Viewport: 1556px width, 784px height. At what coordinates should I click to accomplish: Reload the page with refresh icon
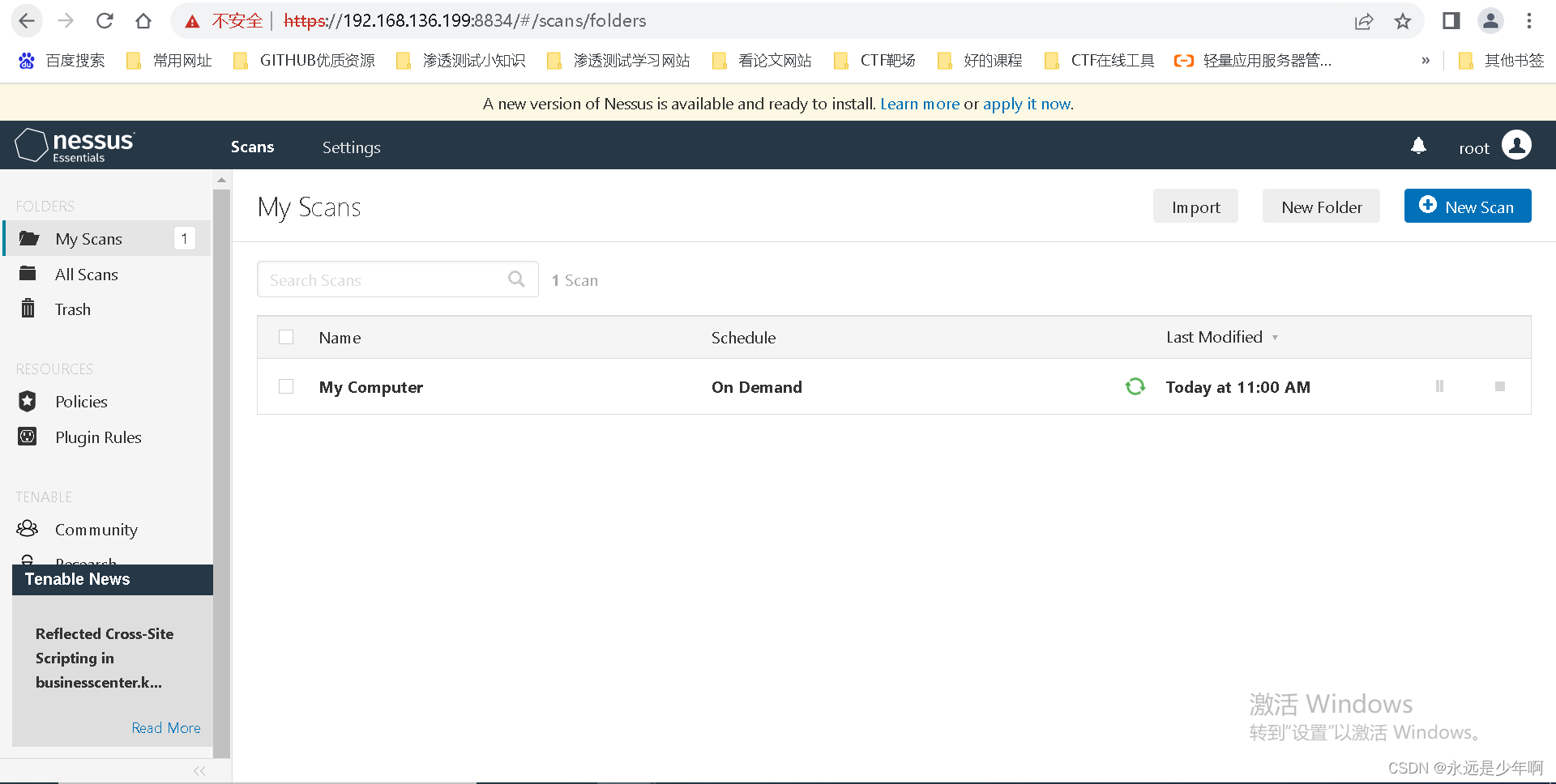coord(105,21)
